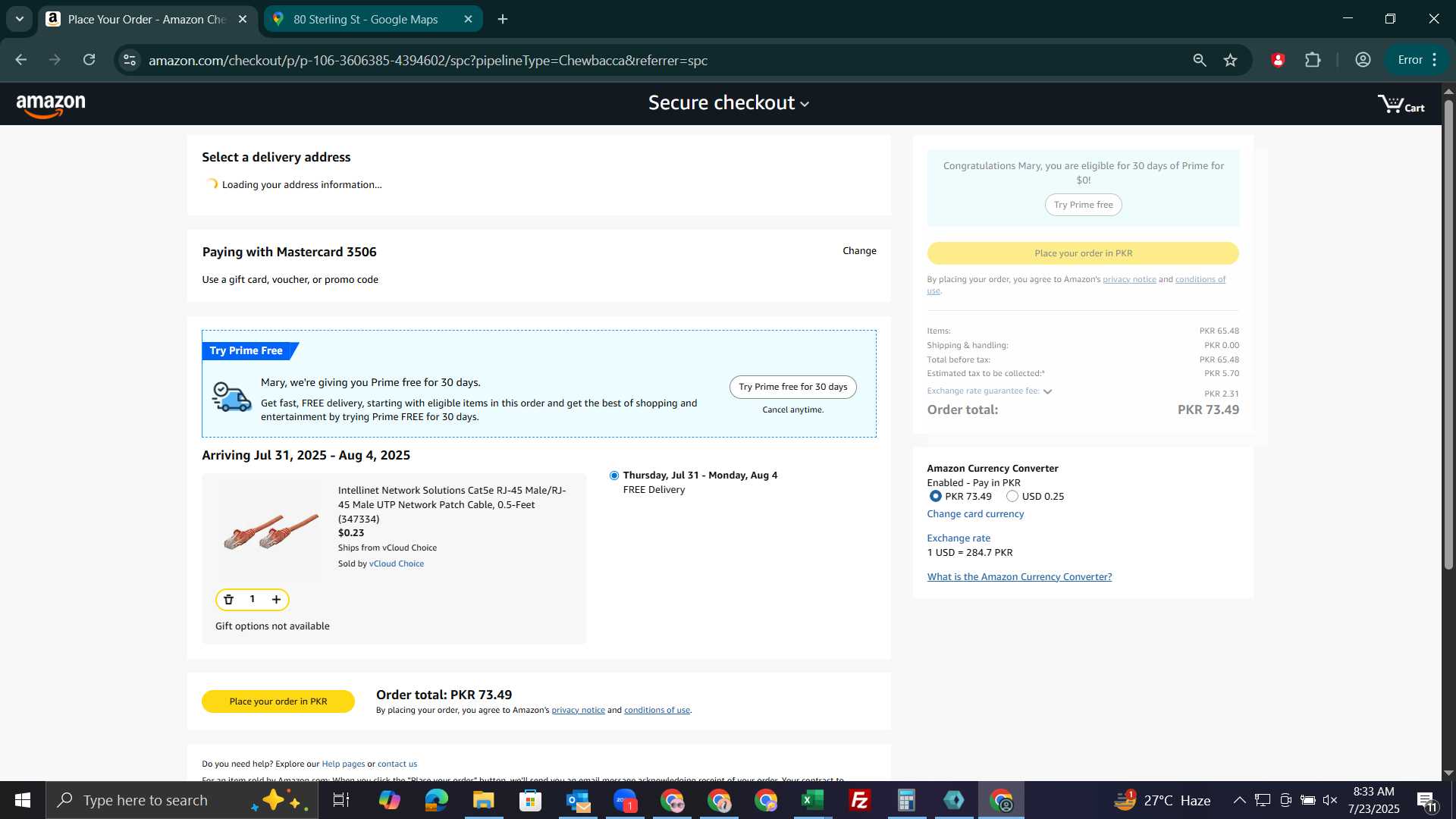Open the Cart icon
Image resolution: width=1456 pixels, height=819 pixels.
[x=1401, y=105]
